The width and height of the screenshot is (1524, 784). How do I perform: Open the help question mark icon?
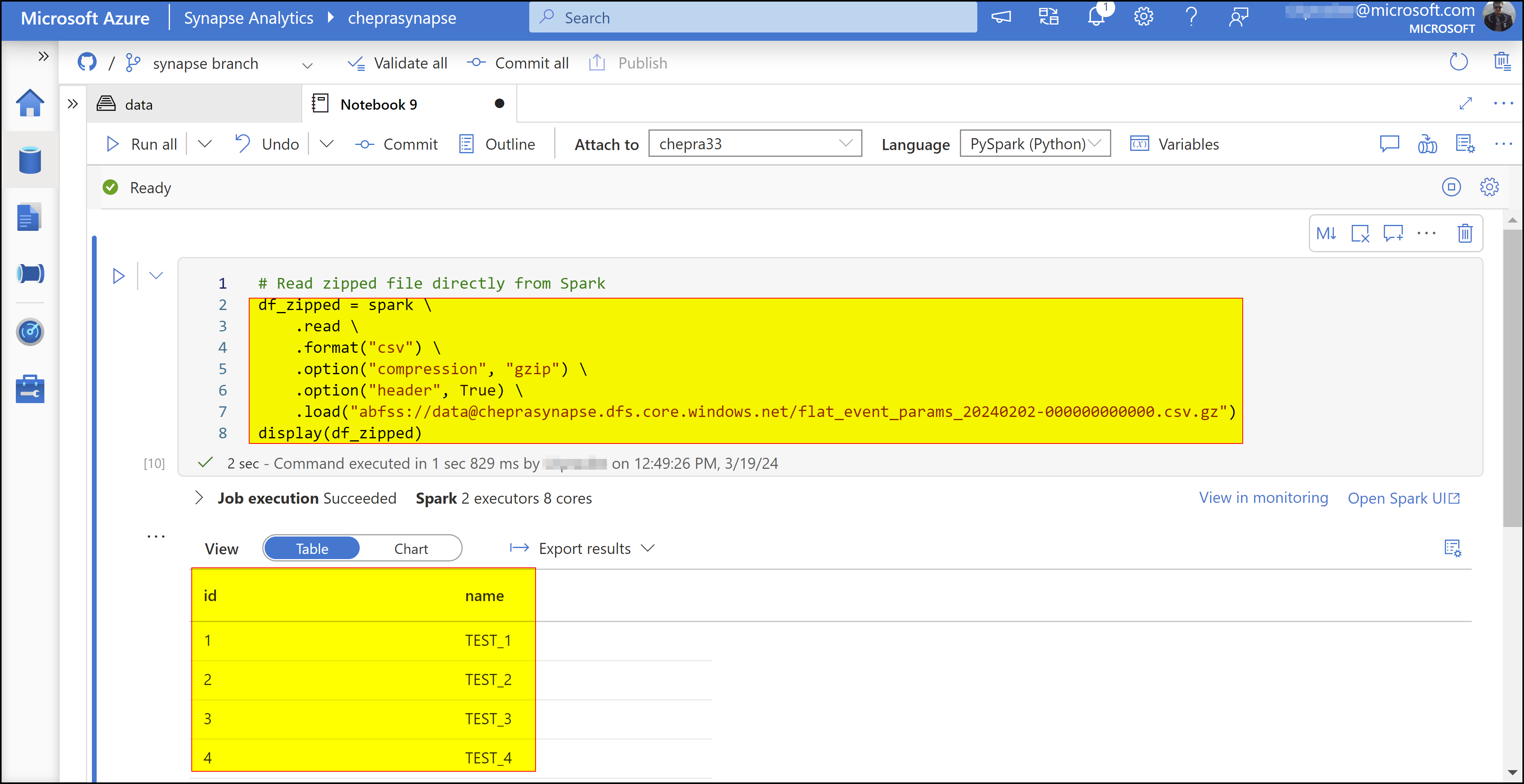(1191, 17)
